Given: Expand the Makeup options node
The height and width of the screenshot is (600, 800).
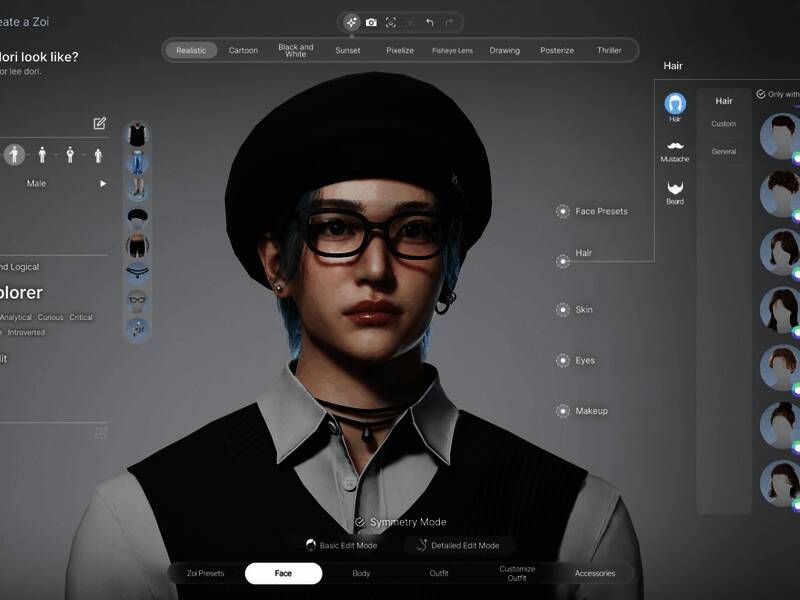Looking at the screenshot, I should click(563, 411).
